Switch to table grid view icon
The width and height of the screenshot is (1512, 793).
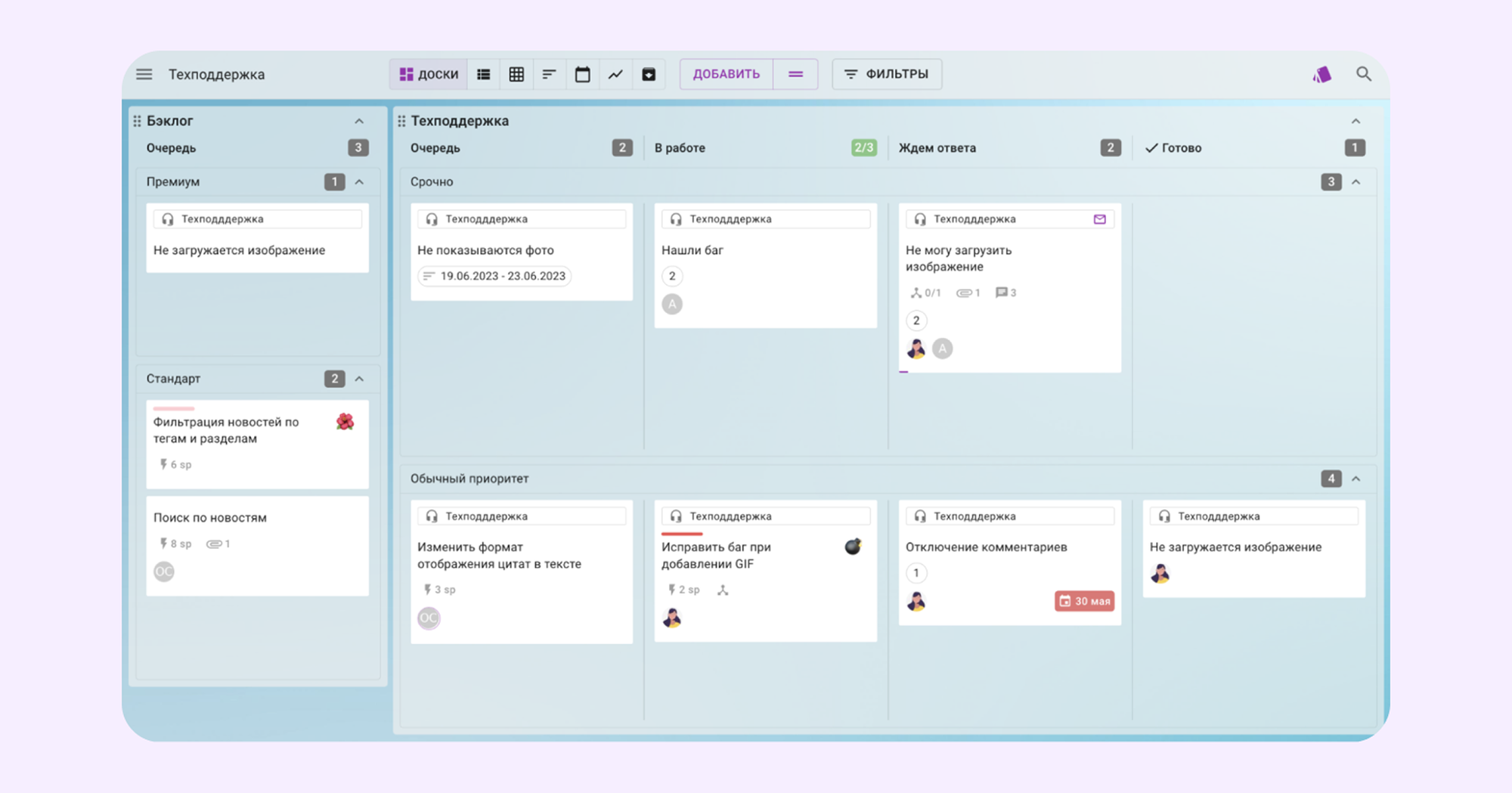pyautogui.click(x=516, y=74)
